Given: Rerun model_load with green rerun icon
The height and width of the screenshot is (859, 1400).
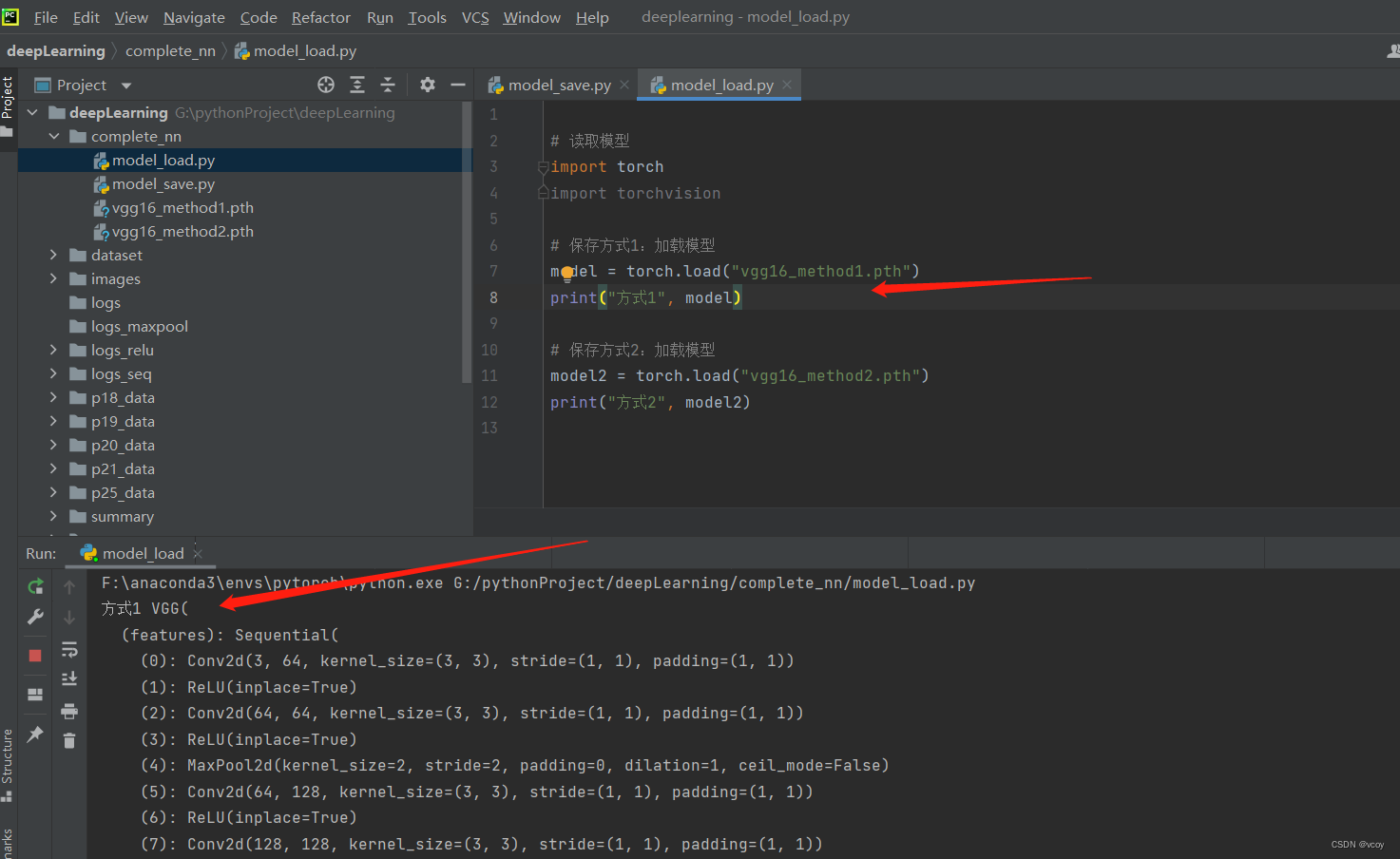Looking at the screenshot, I should pos(35,586).
